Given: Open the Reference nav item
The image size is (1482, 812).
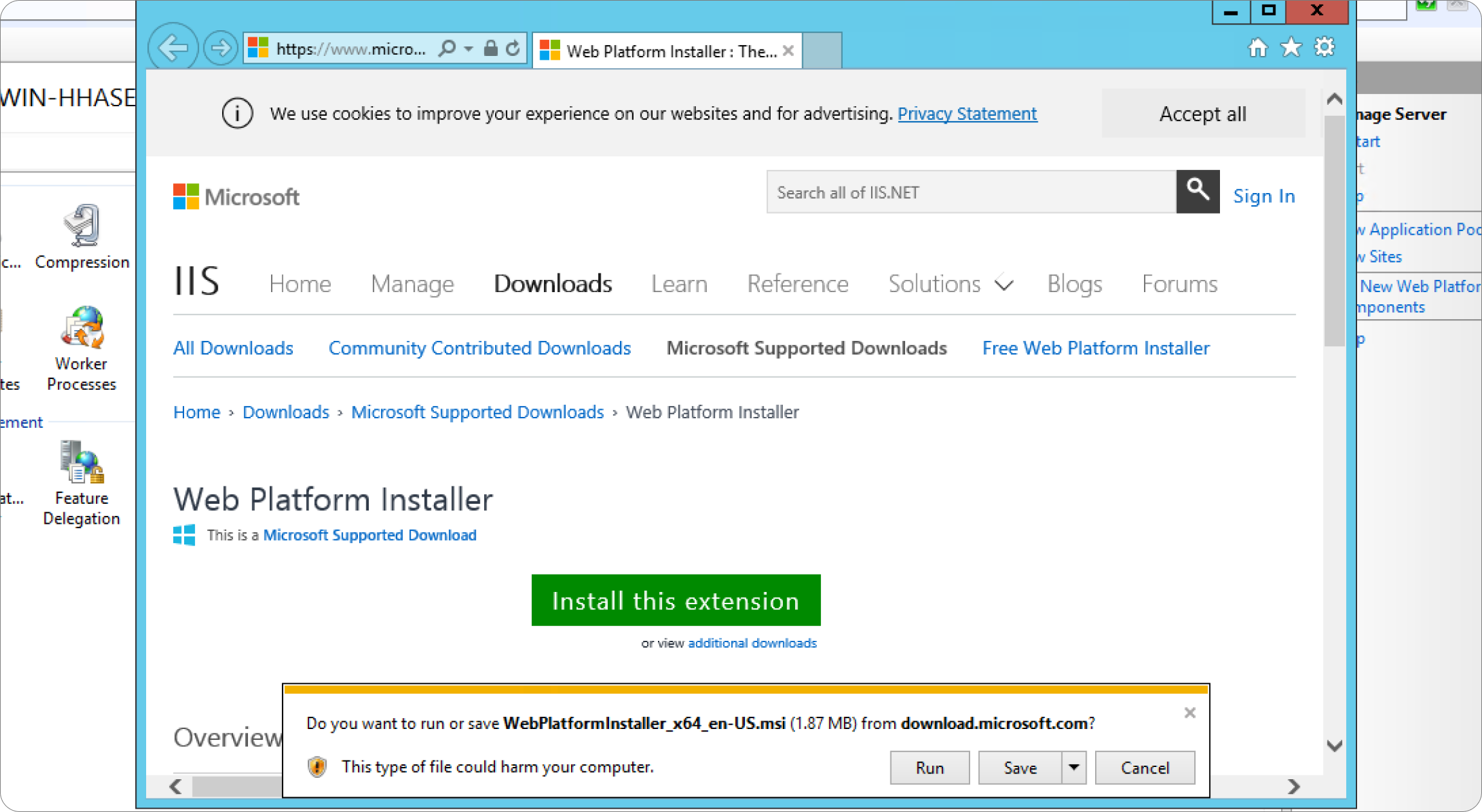Looking at the screenshot, I should click(798, 284).
